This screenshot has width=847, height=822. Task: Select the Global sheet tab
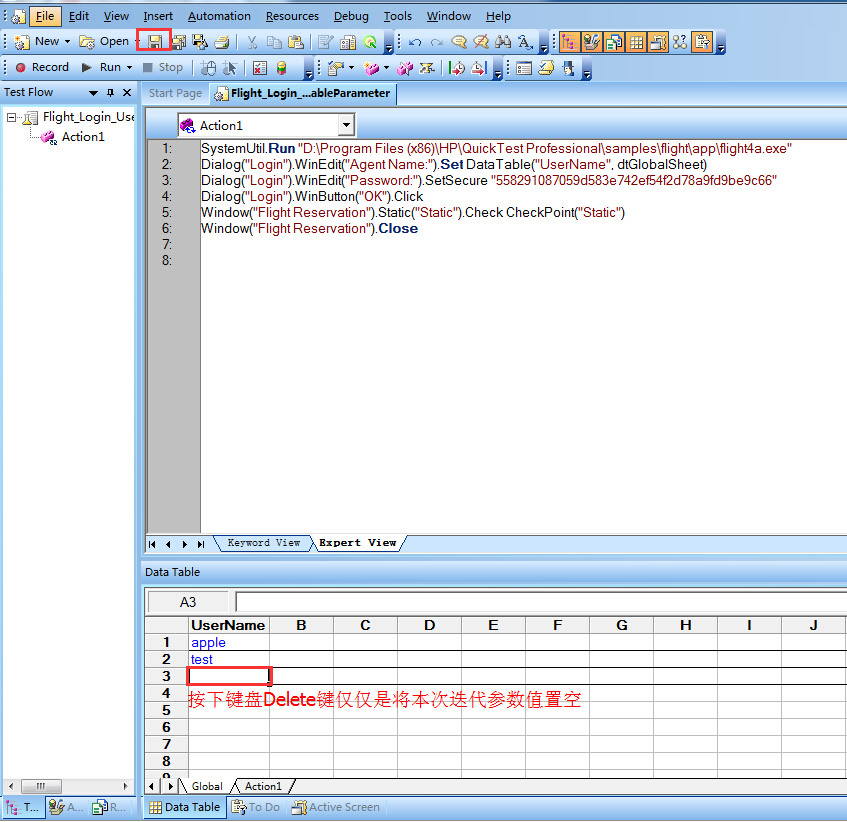pos(207,786)
